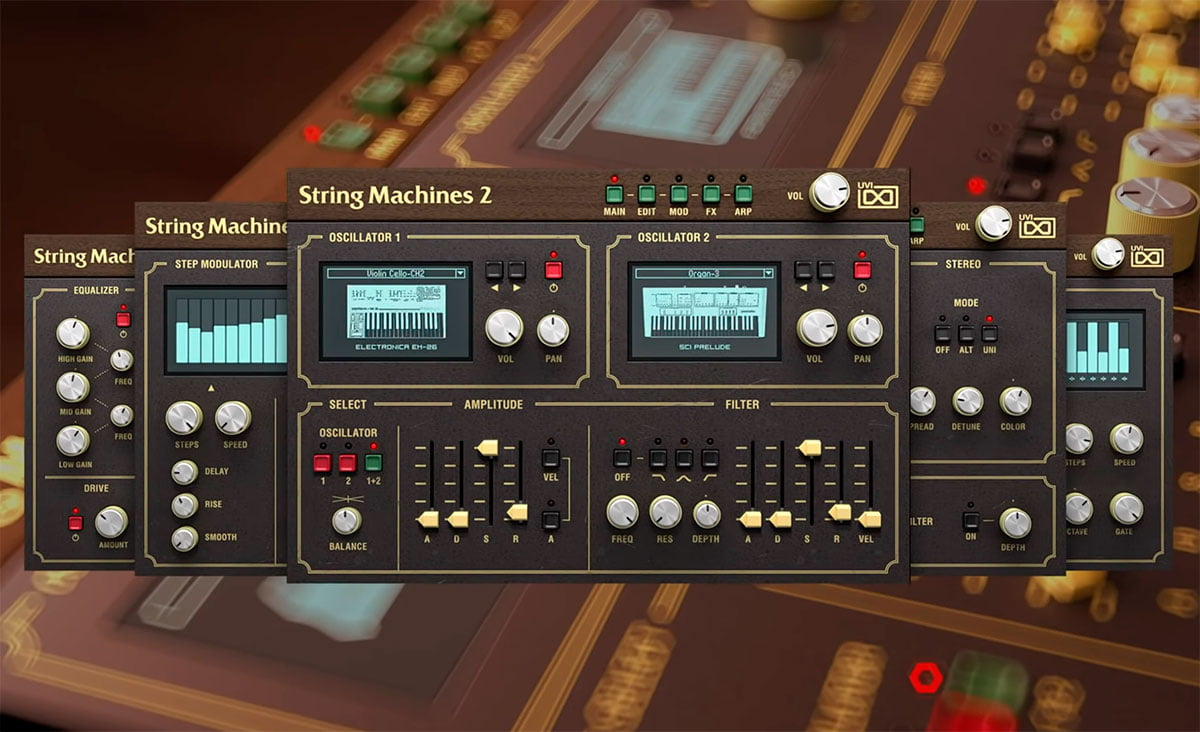Click the Step Modulator STEPS knob
The width and height of the screenshot is (1200, 732).
pyautogui.click(x=184, y=418)
